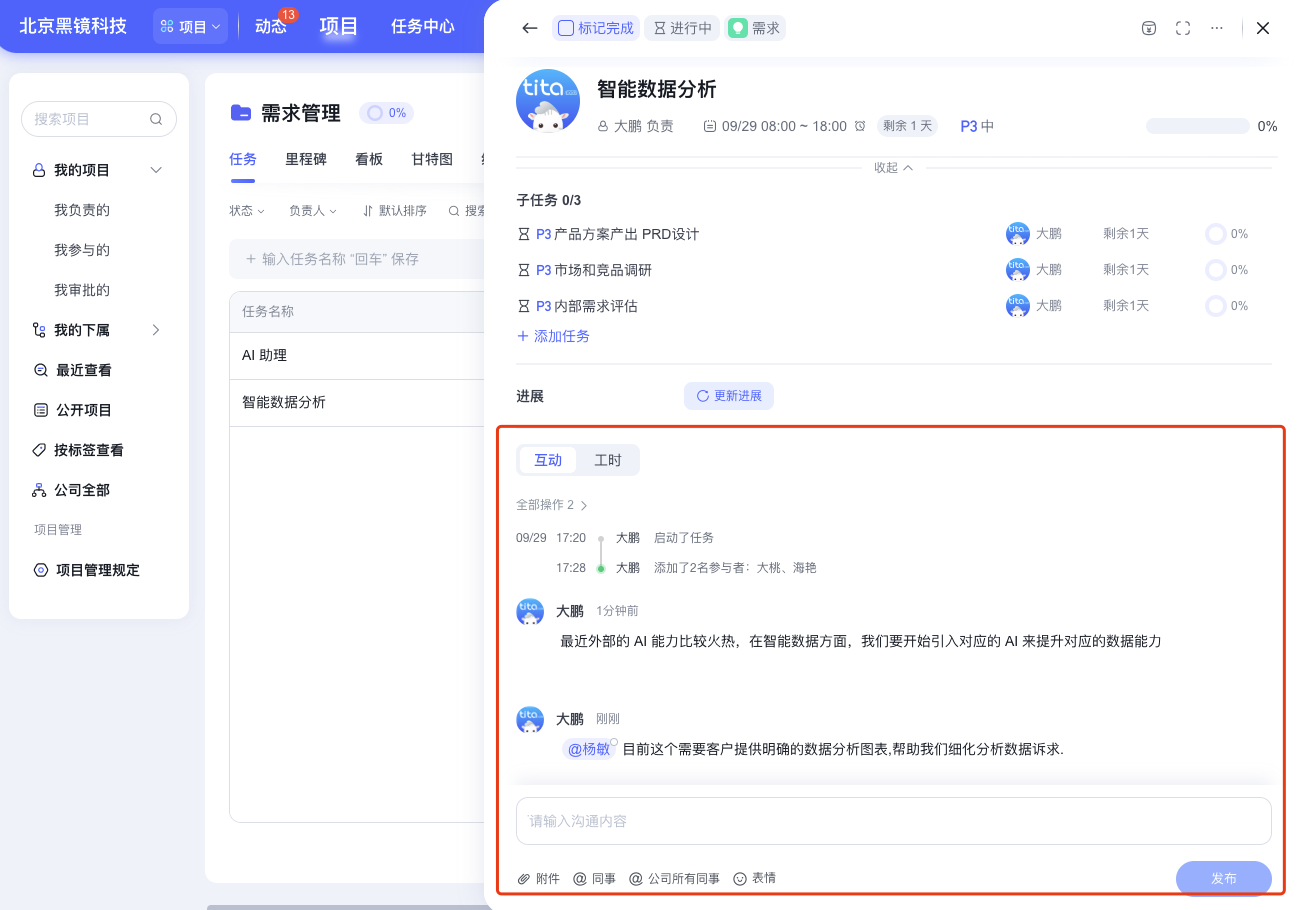
Task: Focus the 请输入沟通内容 comment box
Action: (894, 821)
